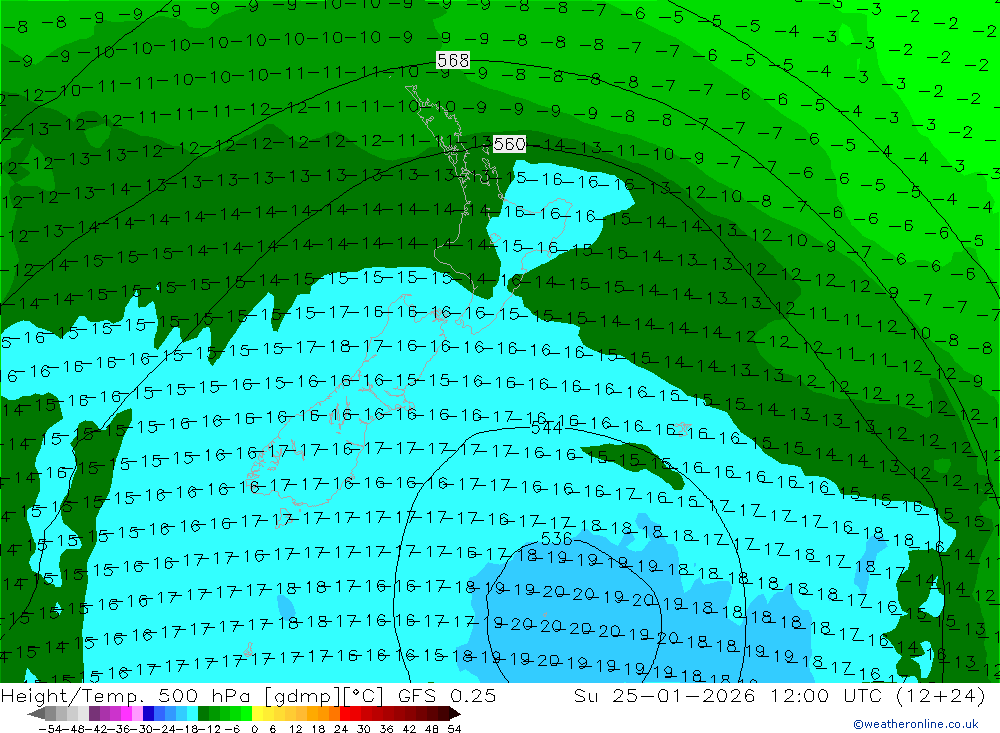Select the cyan swatch on the temperature legend
Screen dimensions: 1000x733
point(192,713)
